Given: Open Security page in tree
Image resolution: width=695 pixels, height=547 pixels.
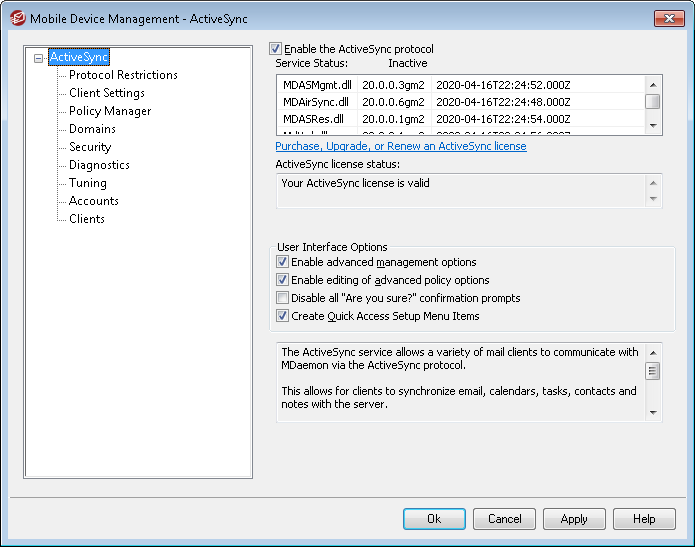Looking at the screenshot, I should pyautogui.click(x=90, y=147).
